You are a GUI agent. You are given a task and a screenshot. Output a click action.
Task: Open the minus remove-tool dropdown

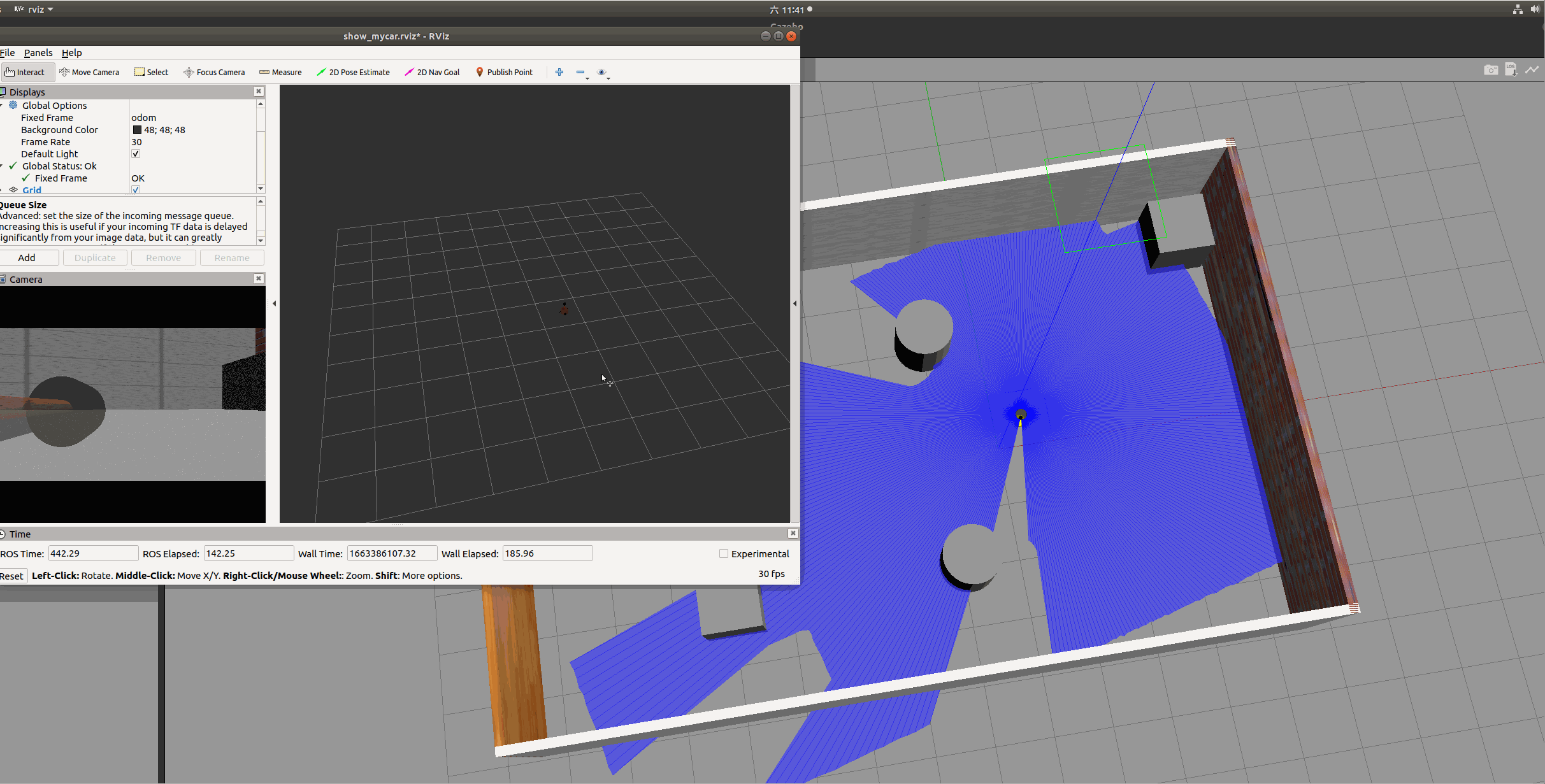click(x=582, y=73)
